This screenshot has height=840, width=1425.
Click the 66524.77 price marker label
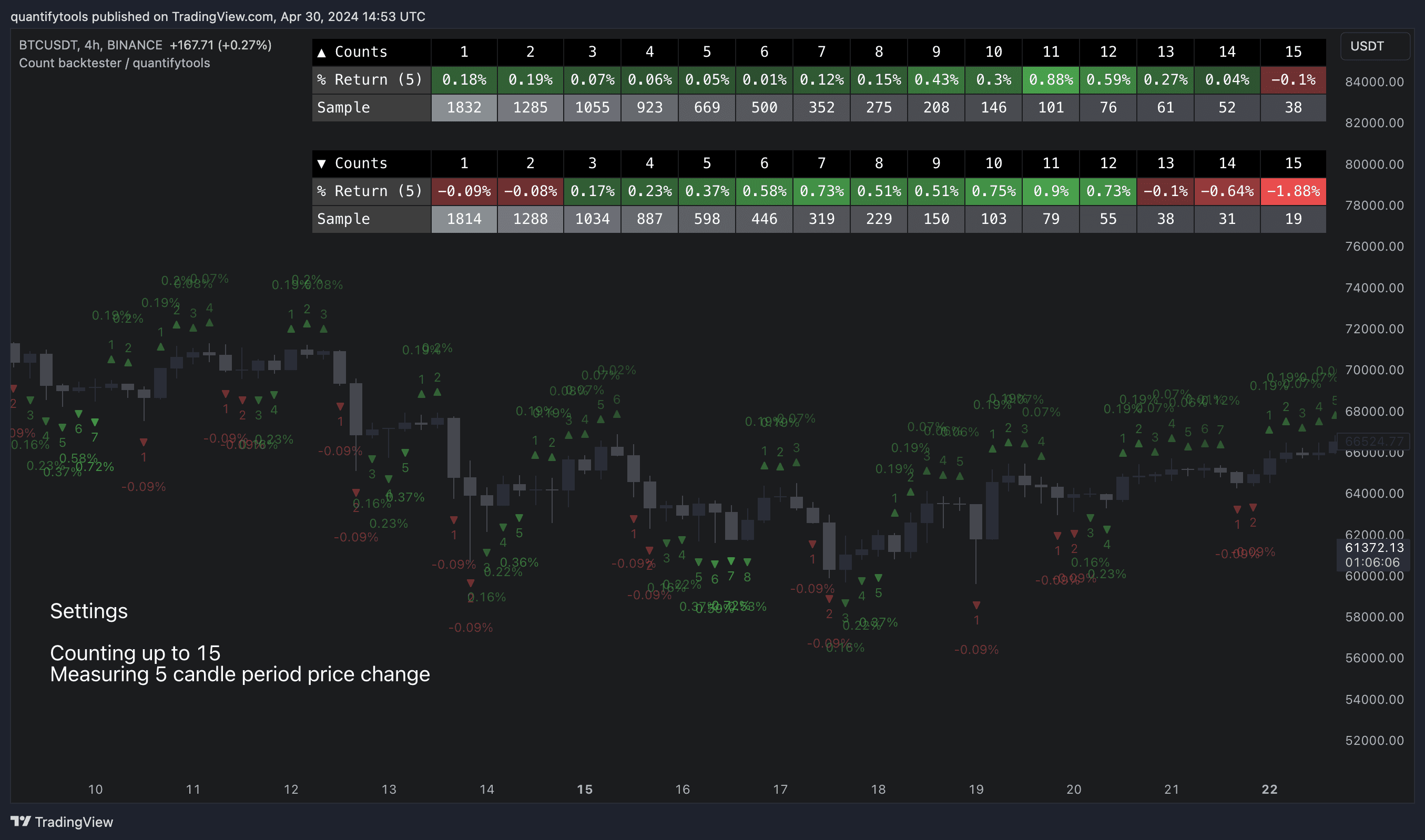[x=1374, y=441]
